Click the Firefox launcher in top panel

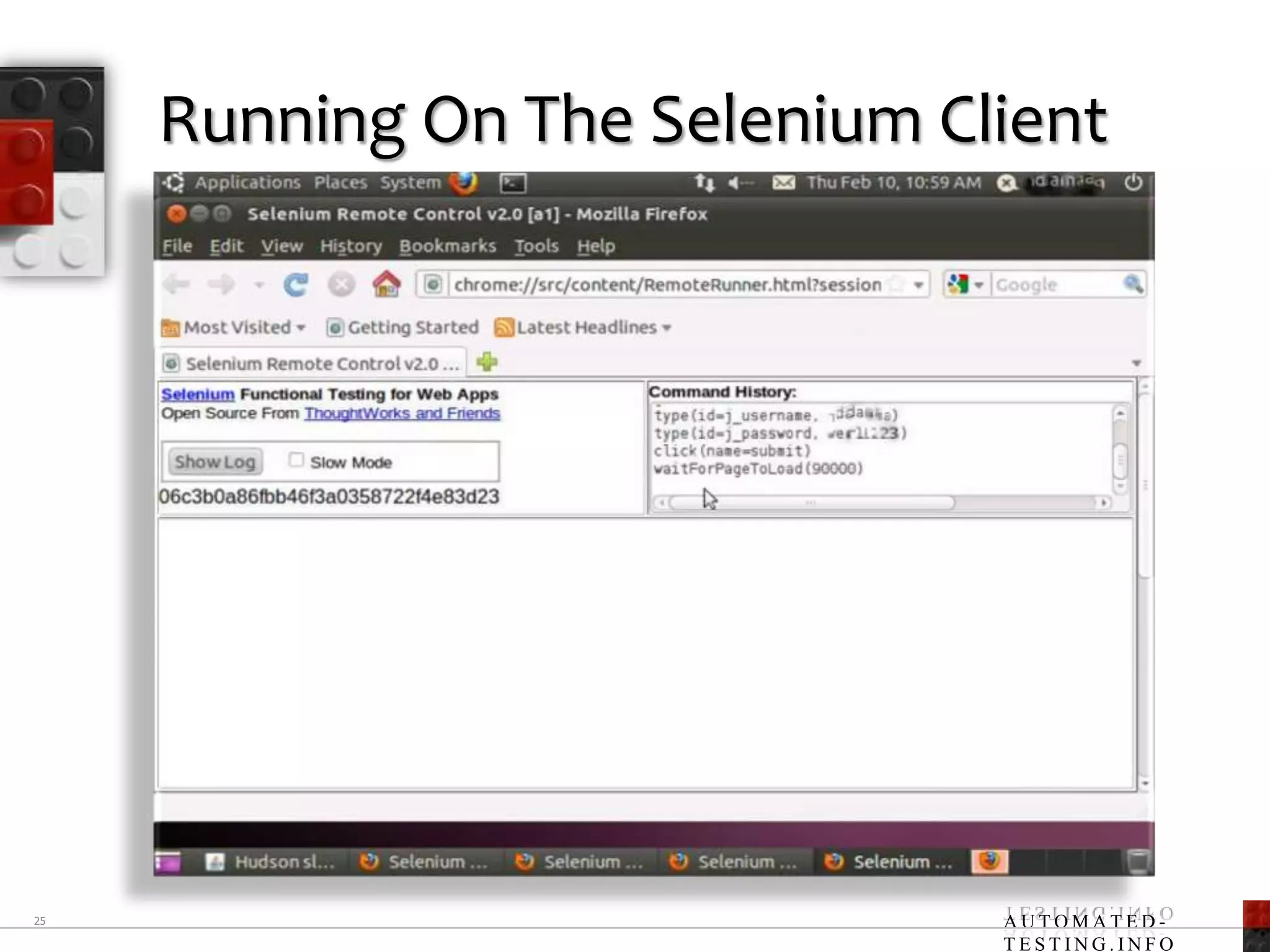tap(464, 183)
